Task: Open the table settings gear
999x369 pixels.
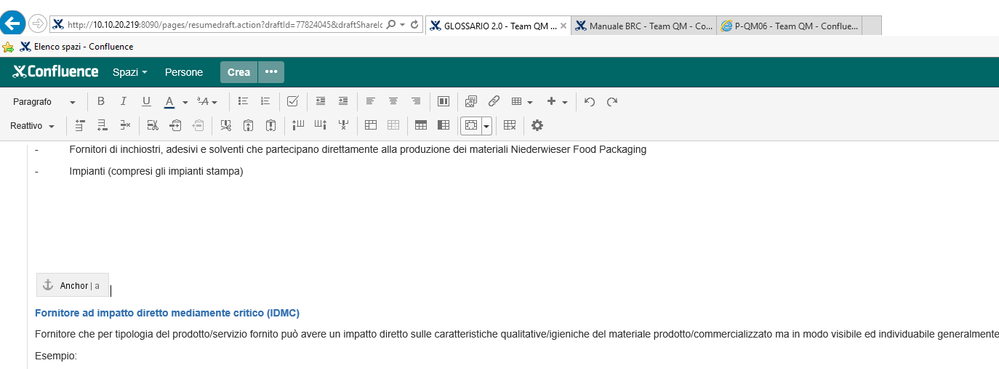Action: pos(537,126)
